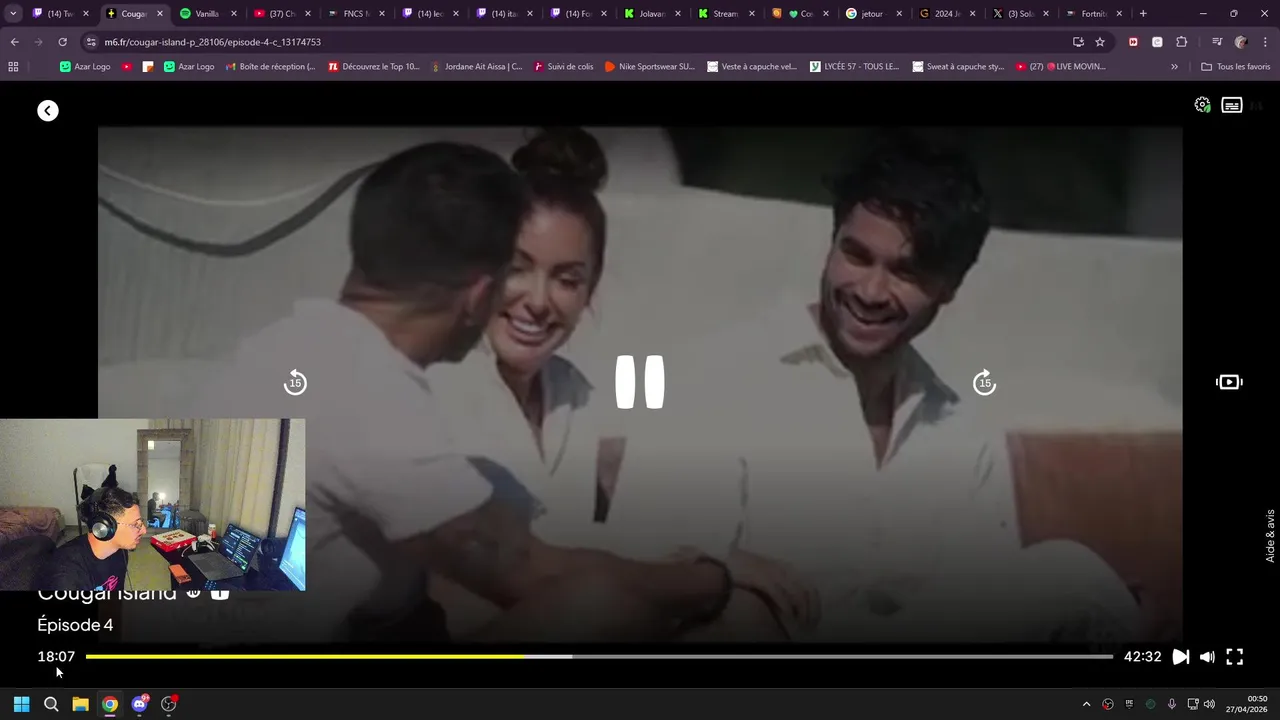Open the episodes list icon on the right
The image size is (1280, 720).
[1229, 382]
